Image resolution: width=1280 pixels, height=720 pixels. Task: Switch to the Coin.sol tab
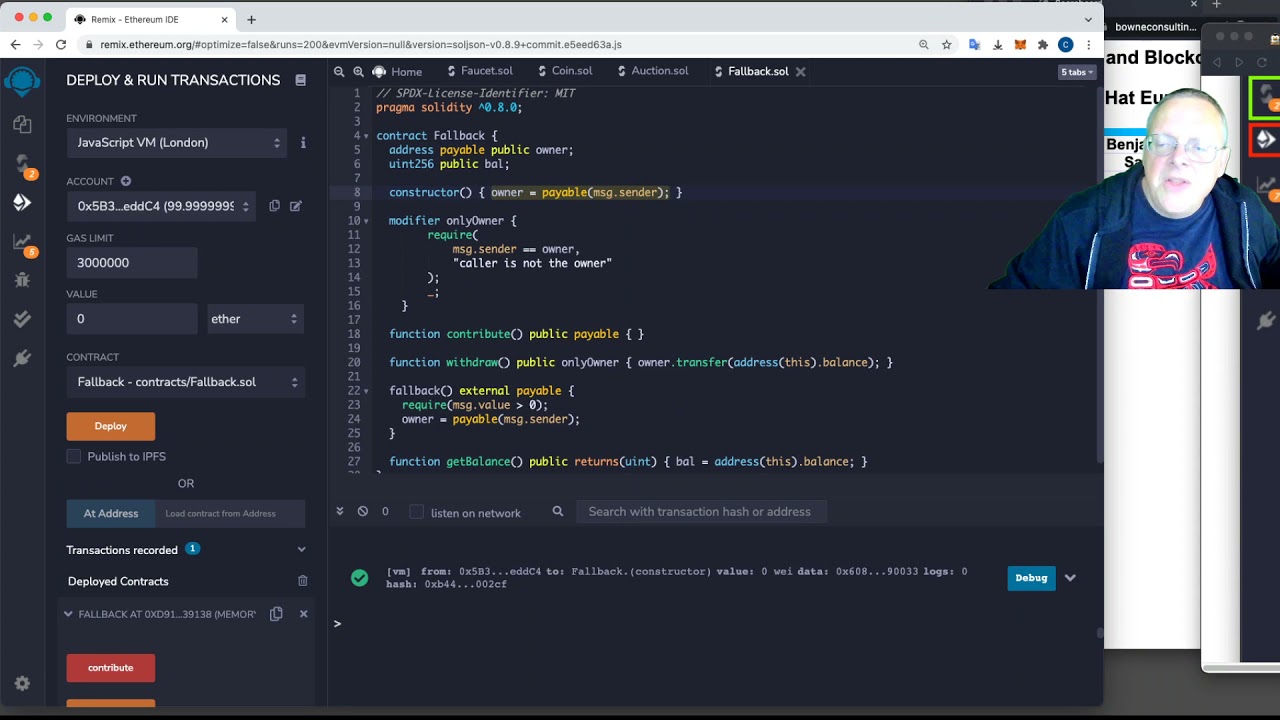[x=565, y=71]
